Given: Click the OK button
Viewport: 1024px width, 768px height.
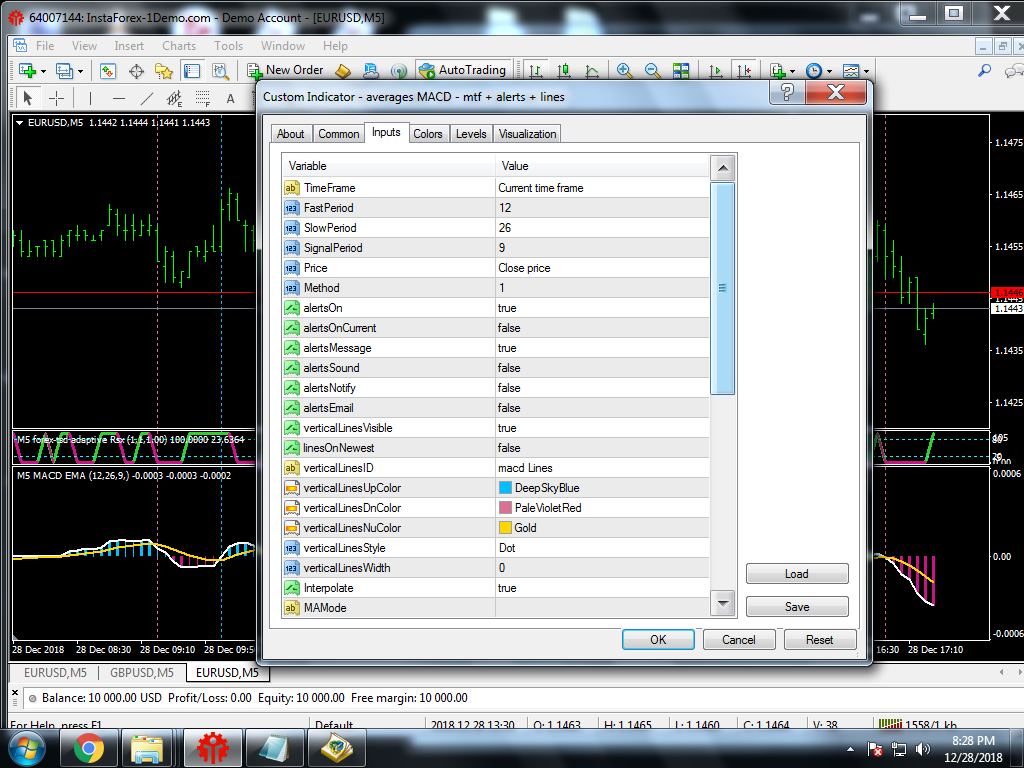Looking at the screenshot, I should 657,640.
